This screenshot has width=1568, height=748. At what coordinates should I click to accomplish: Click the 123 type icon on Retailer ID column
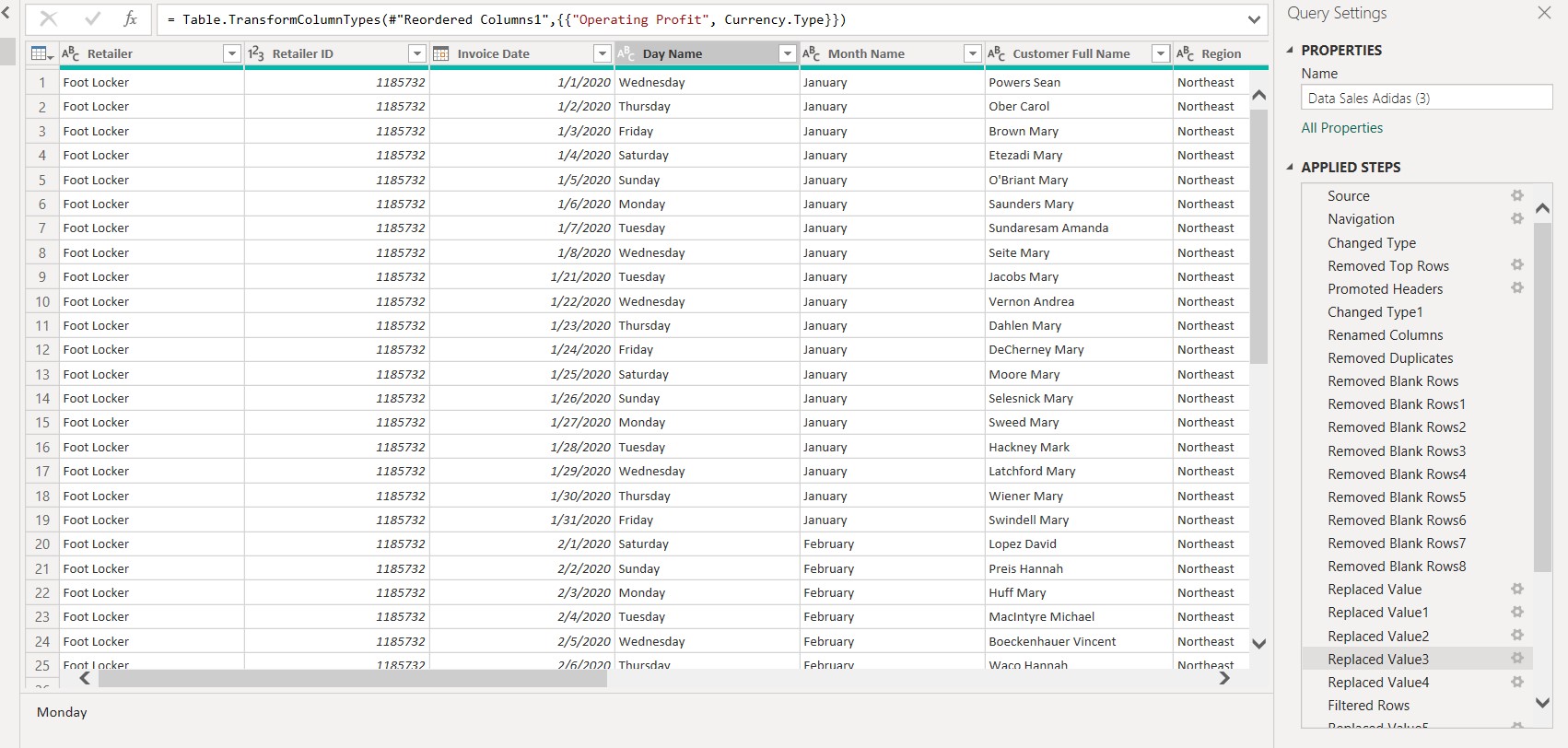[x=256, y=53]
